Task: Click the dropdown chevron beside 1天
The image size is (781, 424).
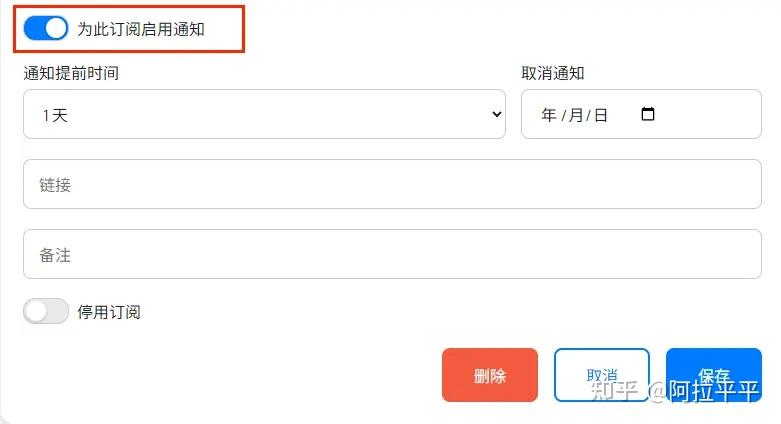Action: pyautogui.click(x=497, y=115)
